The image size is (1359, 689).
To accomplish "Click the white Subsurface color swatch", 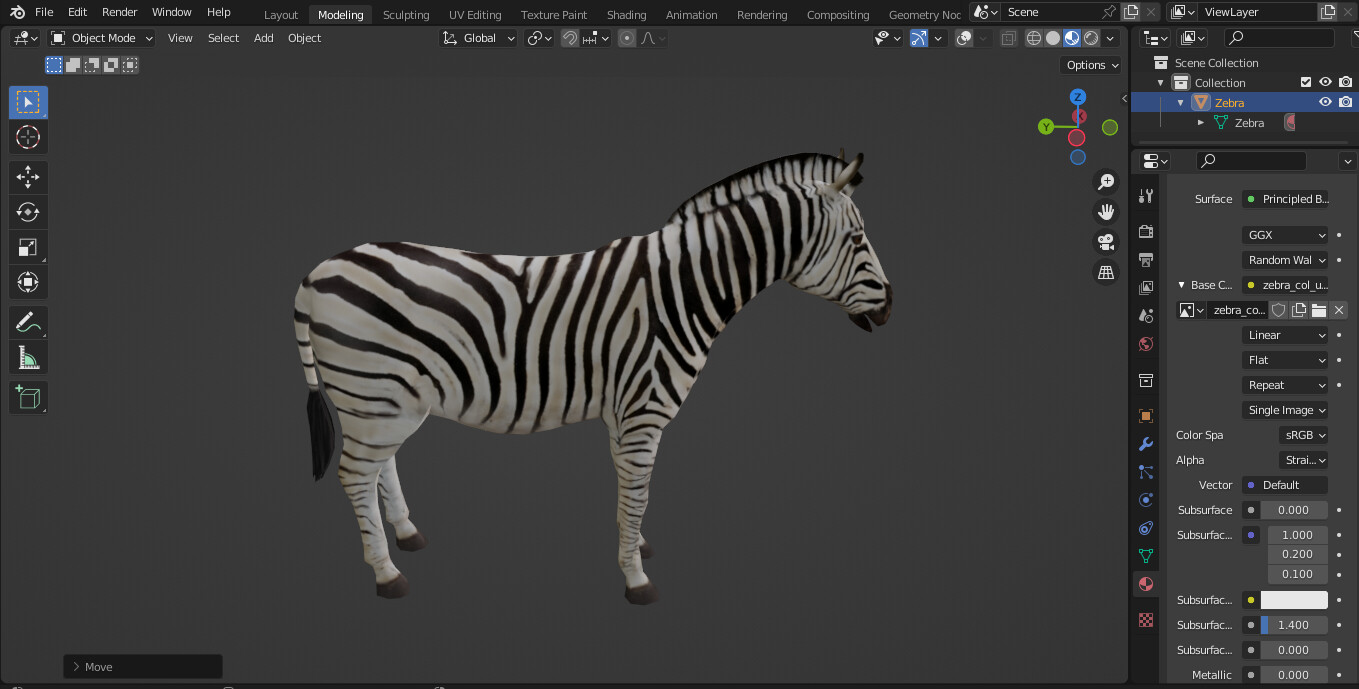I will click(x=1294, y=599).
